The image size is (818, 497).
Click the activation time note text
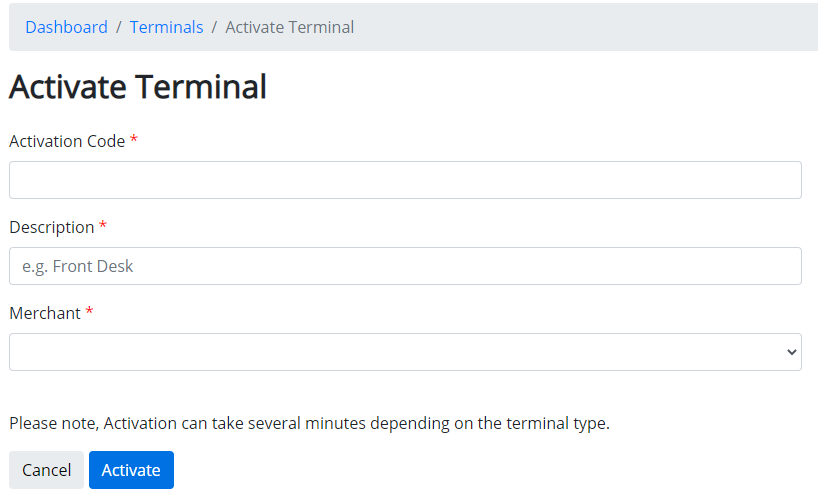click(309, 423)
